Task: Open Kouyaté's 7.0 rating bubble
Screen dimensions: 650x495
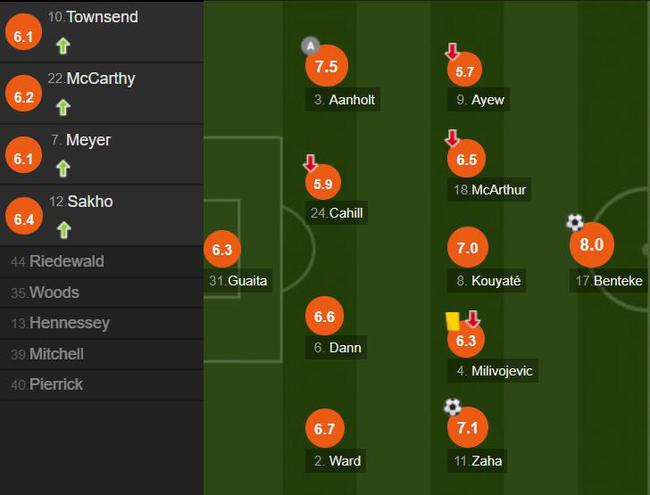Action: click(x=468, y=248)
